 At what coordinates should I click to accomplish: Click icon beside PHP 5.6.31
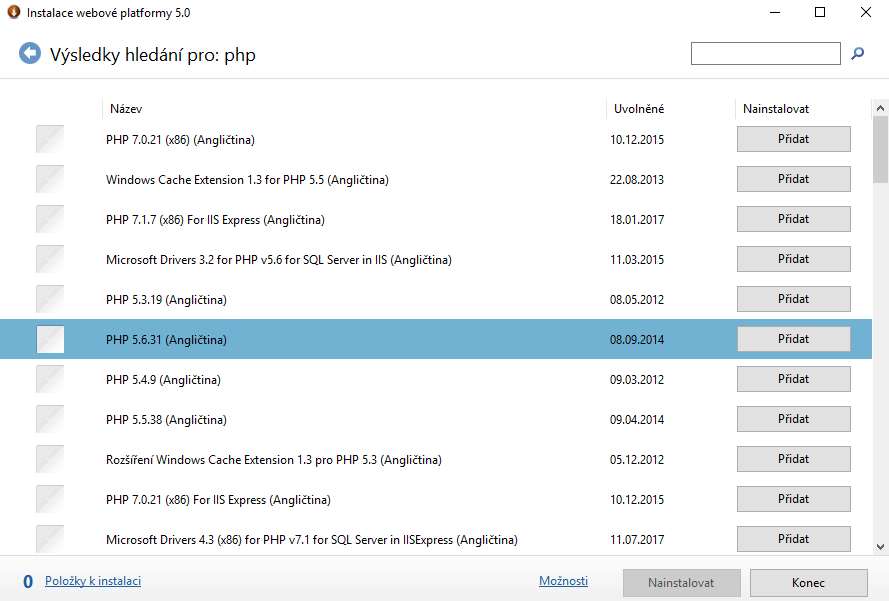click(x=50, y=339)
